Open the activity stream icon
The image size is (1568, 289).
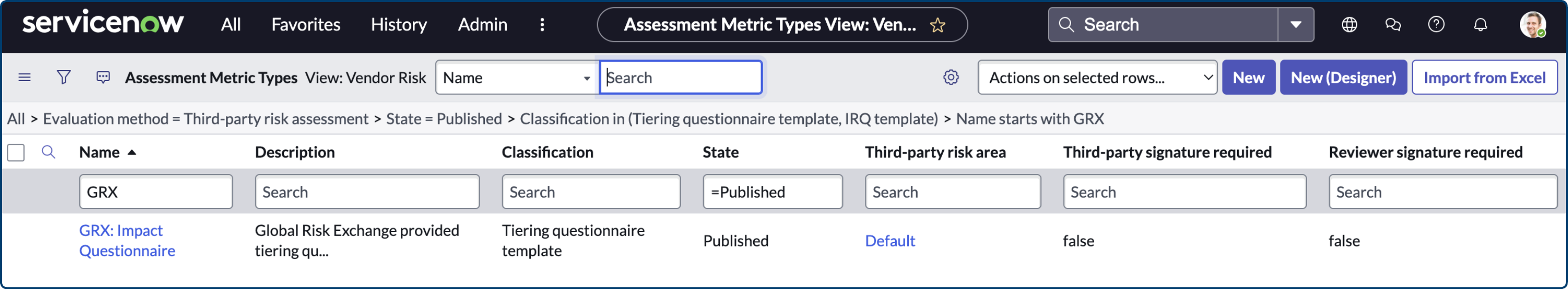tap(103, 77)
